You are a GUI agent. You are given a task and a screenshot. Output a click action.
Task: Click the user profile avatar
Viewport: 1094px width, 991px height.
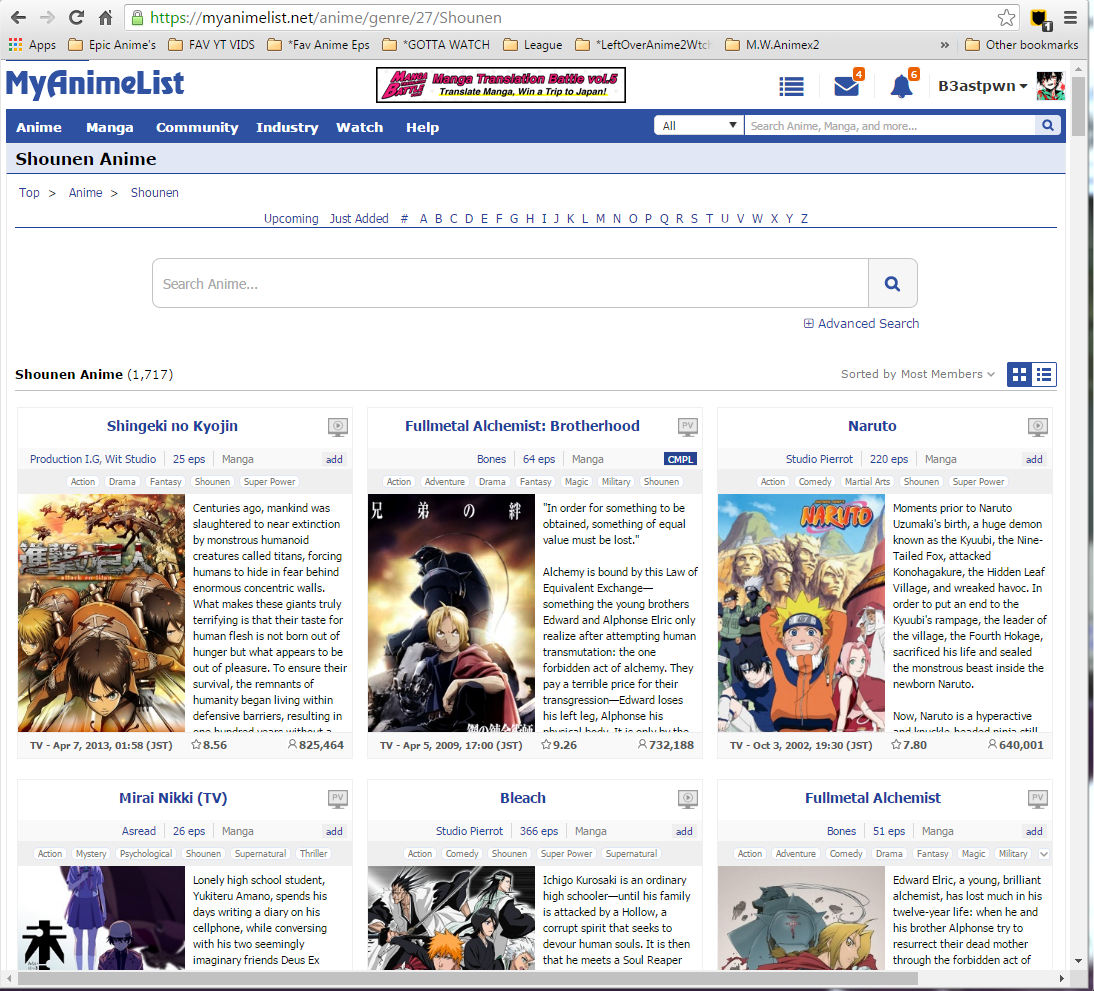pyautogui.click(x=1050, y=86)
